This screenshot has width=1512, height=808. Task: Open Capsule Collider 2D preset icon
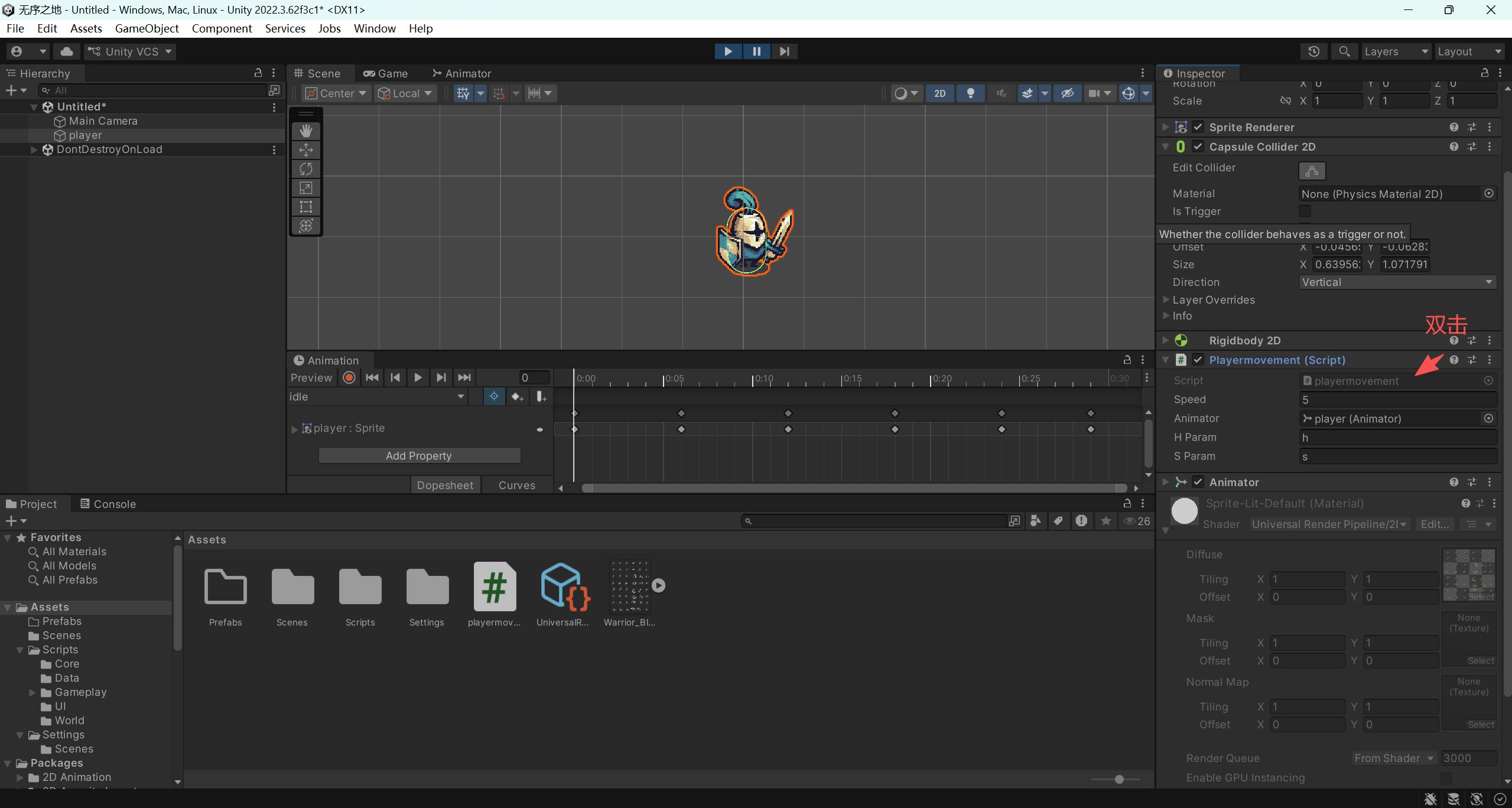pos(1472,147)
